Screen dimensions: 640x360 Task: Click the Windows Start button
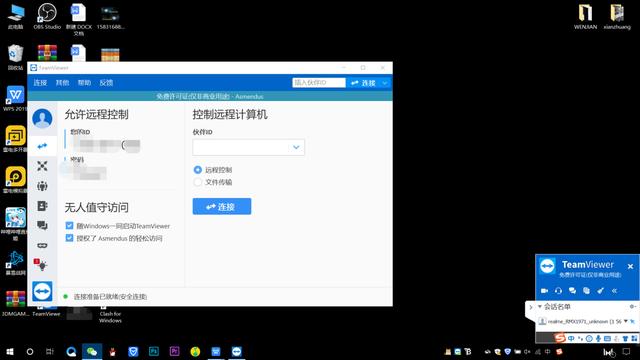point(10,351)
